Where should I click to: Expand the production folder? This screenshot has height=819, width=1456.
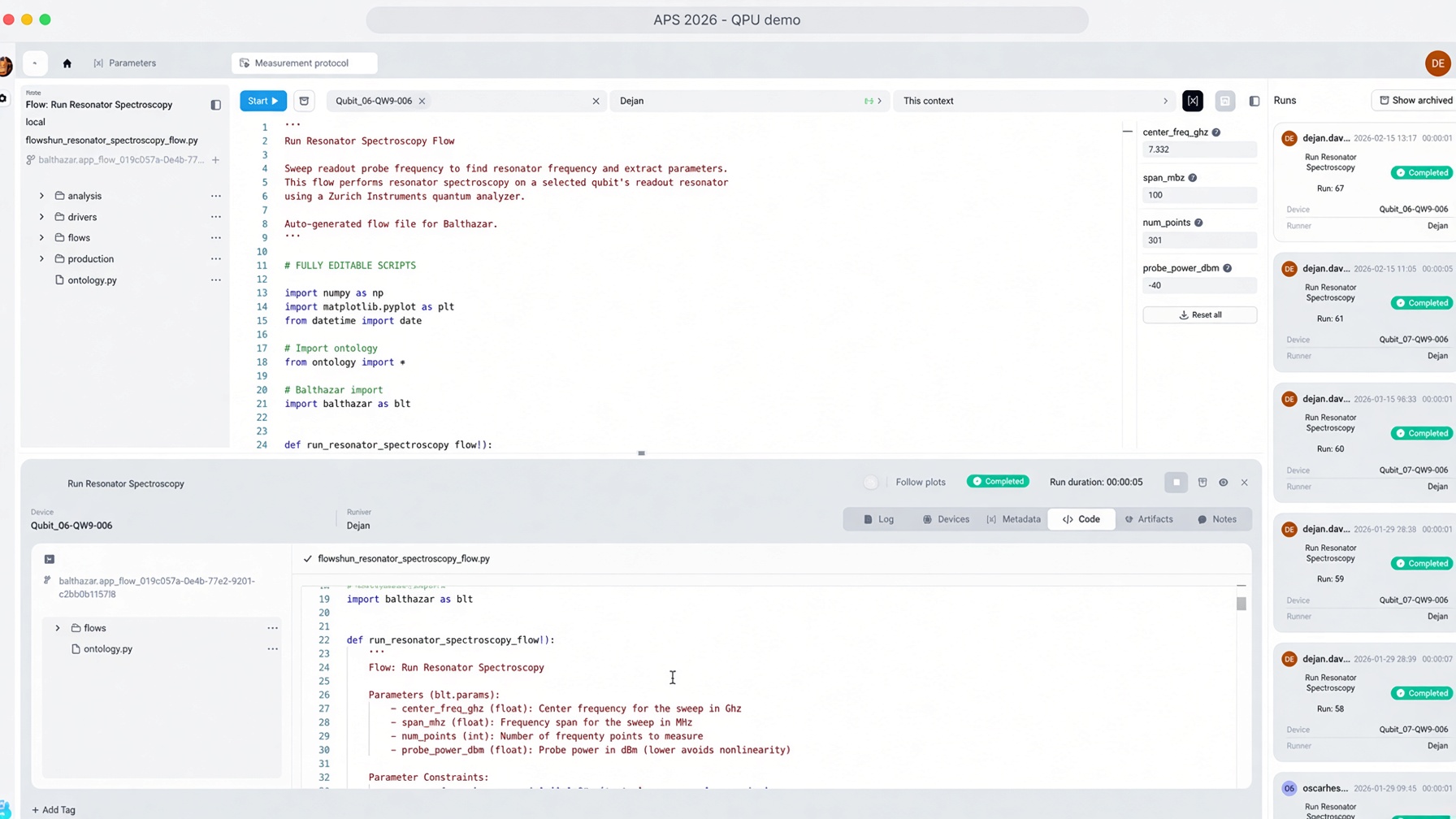[41, 259]
